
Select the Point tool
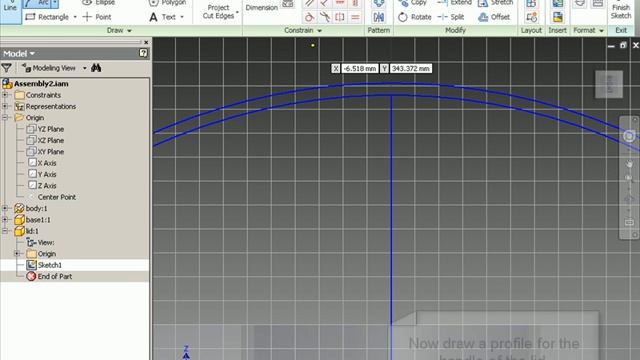97,17
